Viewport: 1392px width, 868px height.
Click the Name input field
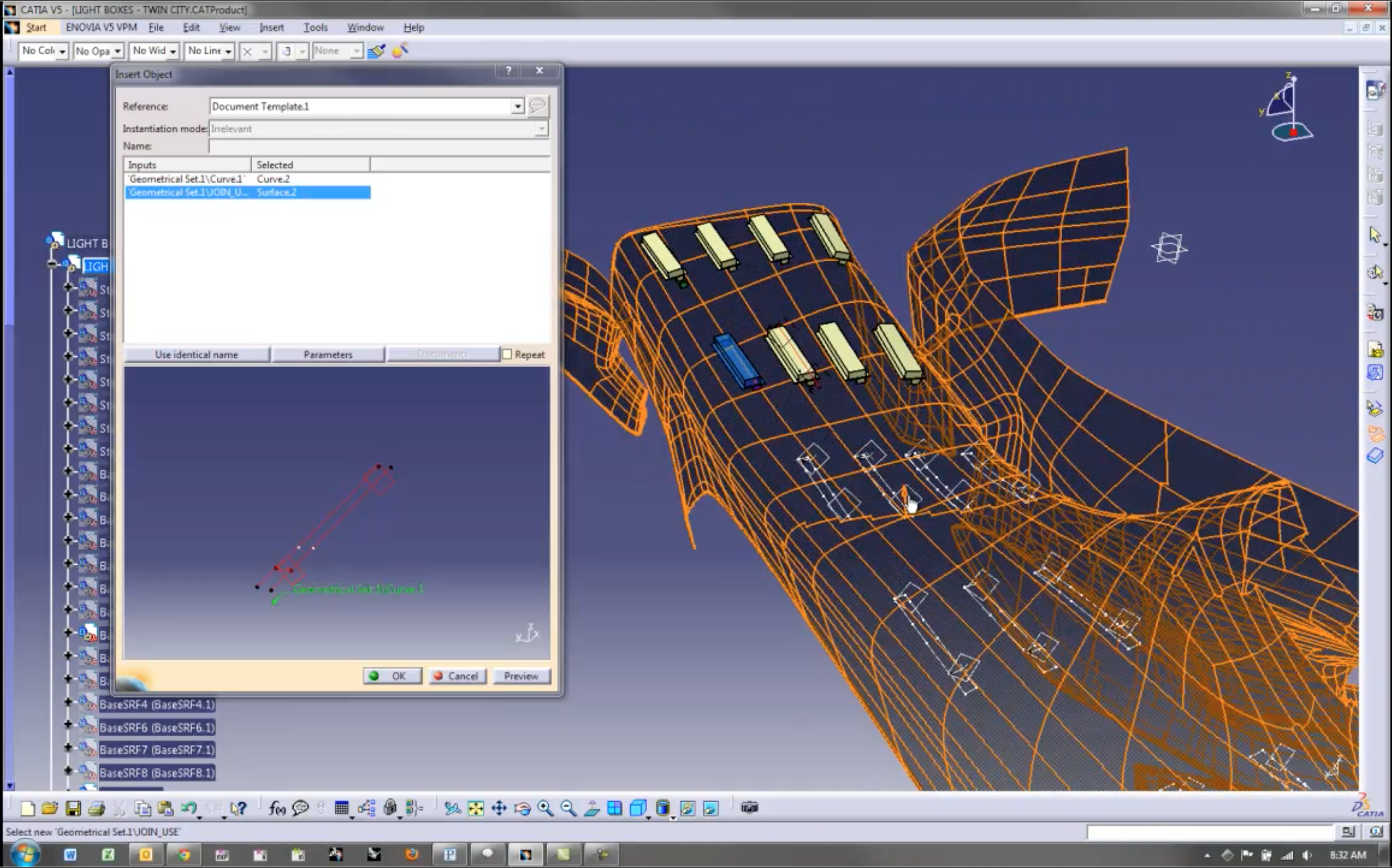(x=379, y=147)
